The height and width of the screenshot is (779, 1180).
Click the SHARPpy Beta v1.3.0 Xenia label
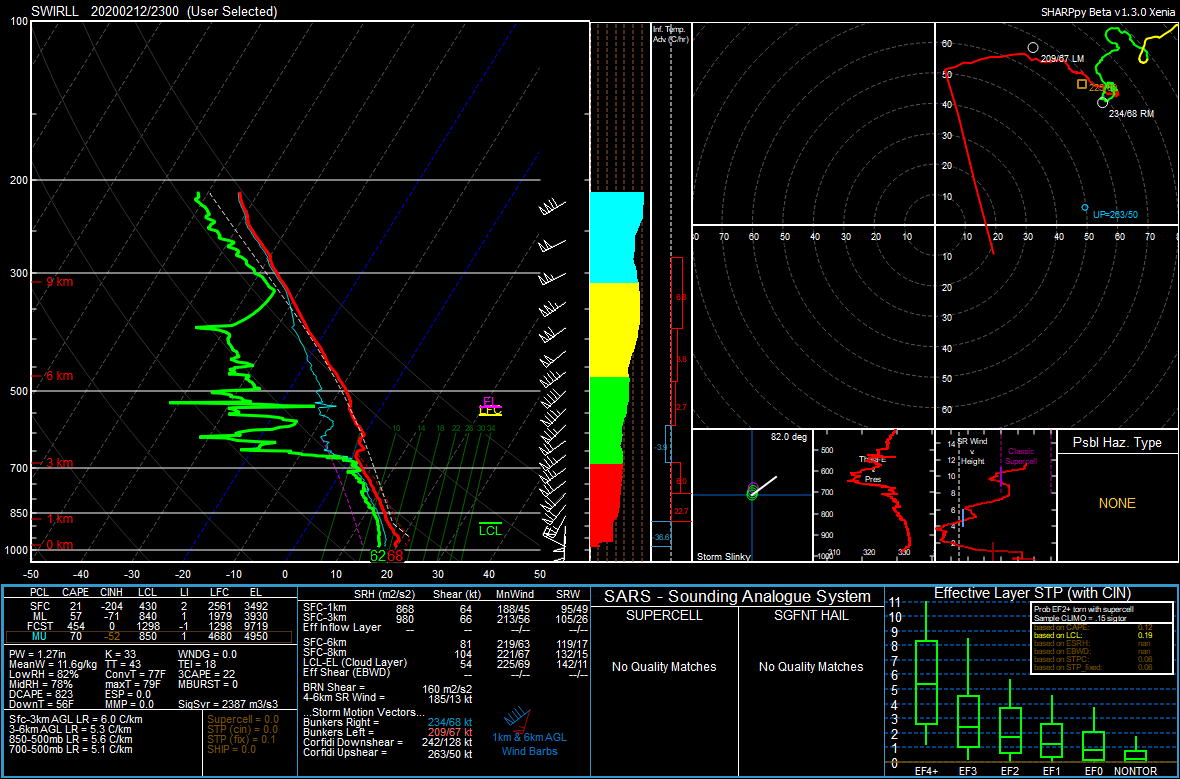tap(1109, 12)
